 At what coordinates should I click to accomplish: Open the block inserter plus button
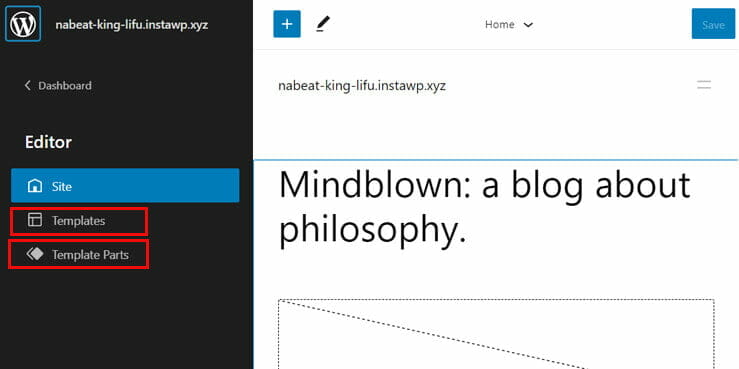287,24
